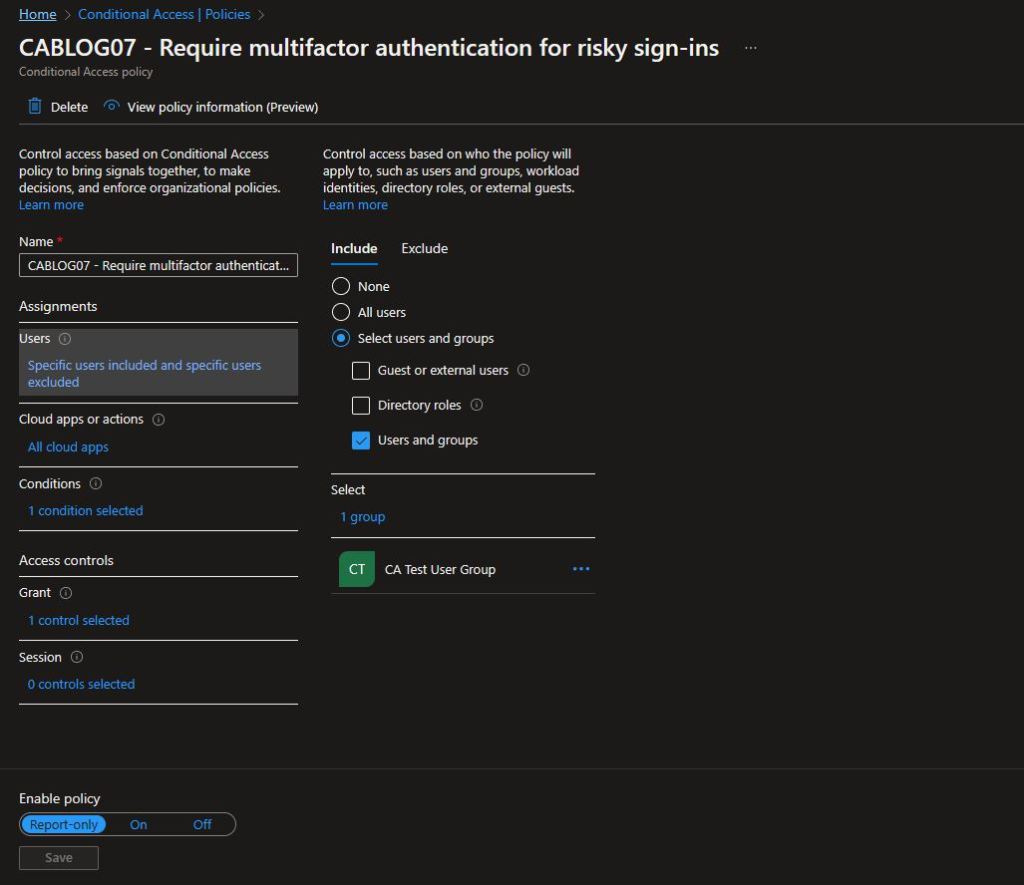Check the Guest or external users checkbox

(361, 371)
